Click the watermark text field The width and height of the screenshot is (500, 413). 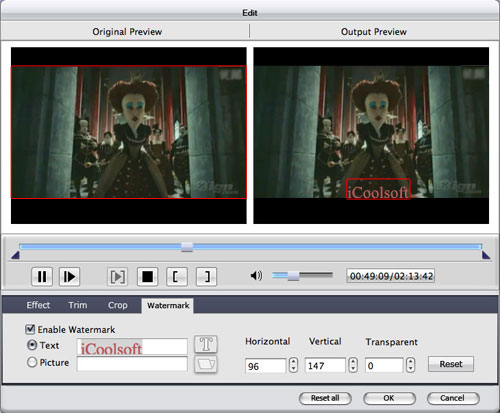tap(132, 347)
